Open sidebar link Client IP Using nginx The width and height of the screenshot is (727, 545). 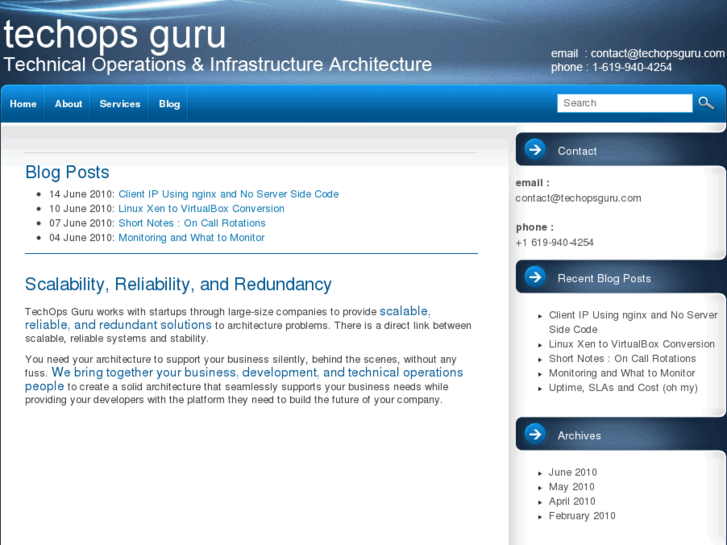(x=633, y=322)
